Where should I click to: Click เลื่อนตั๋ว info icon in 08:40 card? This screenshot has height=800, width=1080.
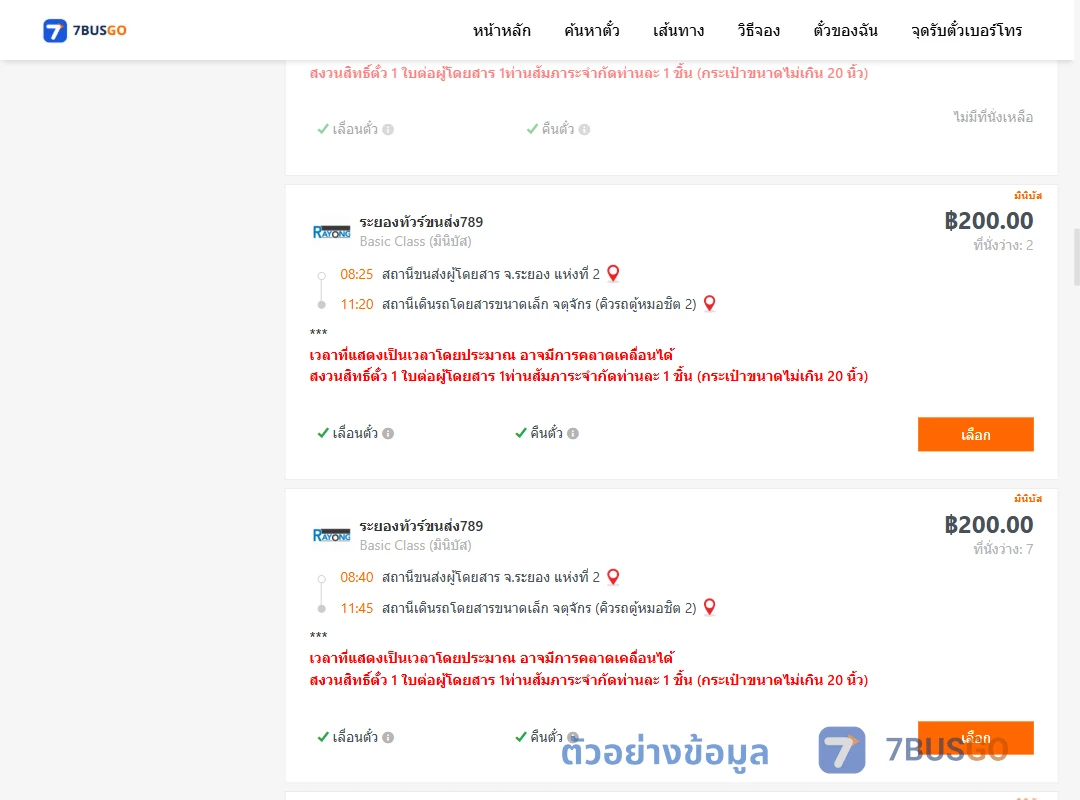pos(388,737)
